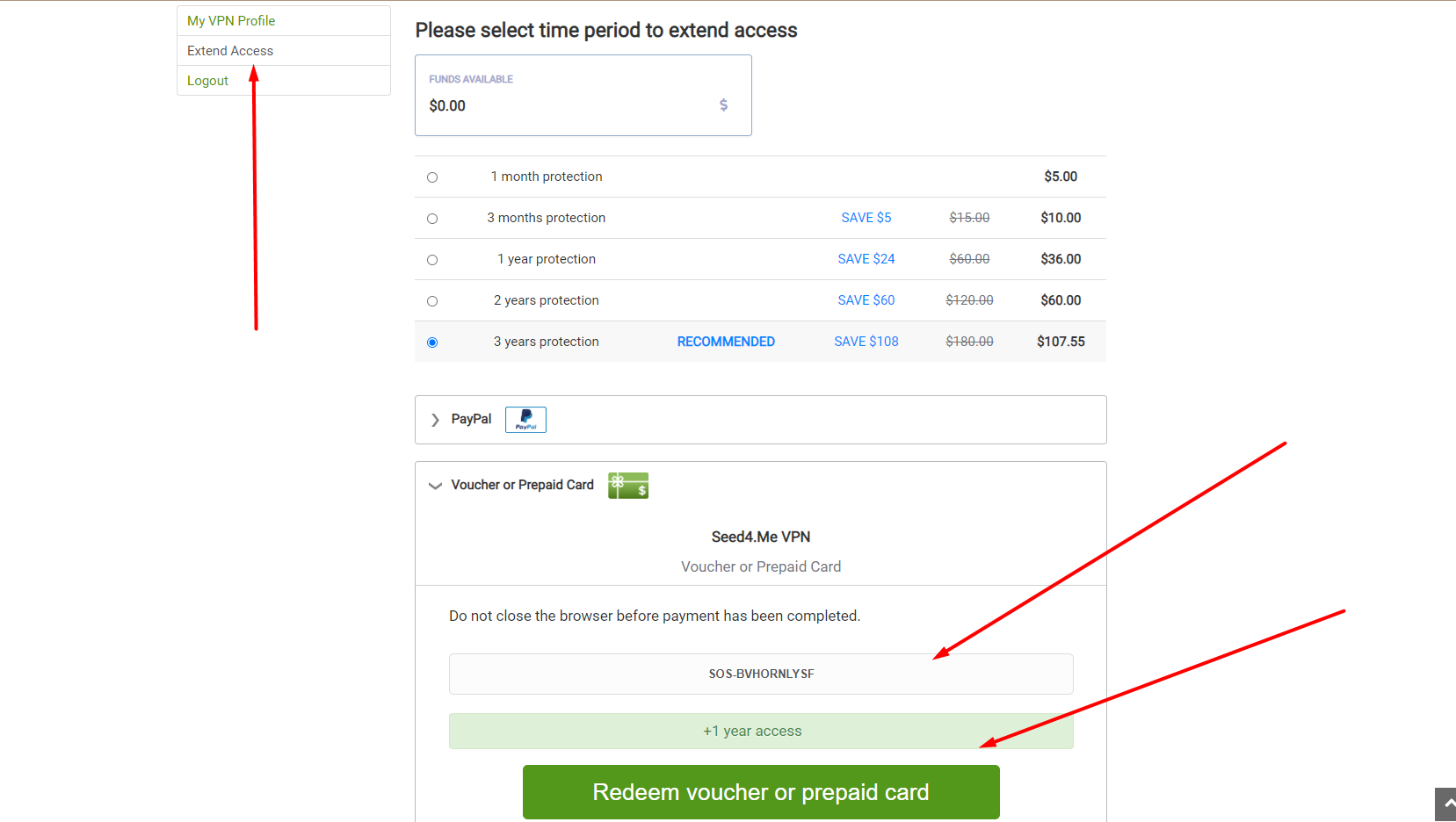Click the SAVE $24 text on yearly plan
This screenshot has height=822, width=1456.
(866, 259)
